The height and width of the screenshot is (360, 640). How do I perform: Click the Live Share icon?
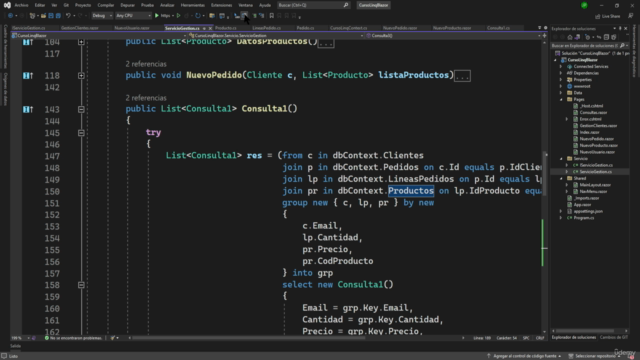tap(598, 16)
